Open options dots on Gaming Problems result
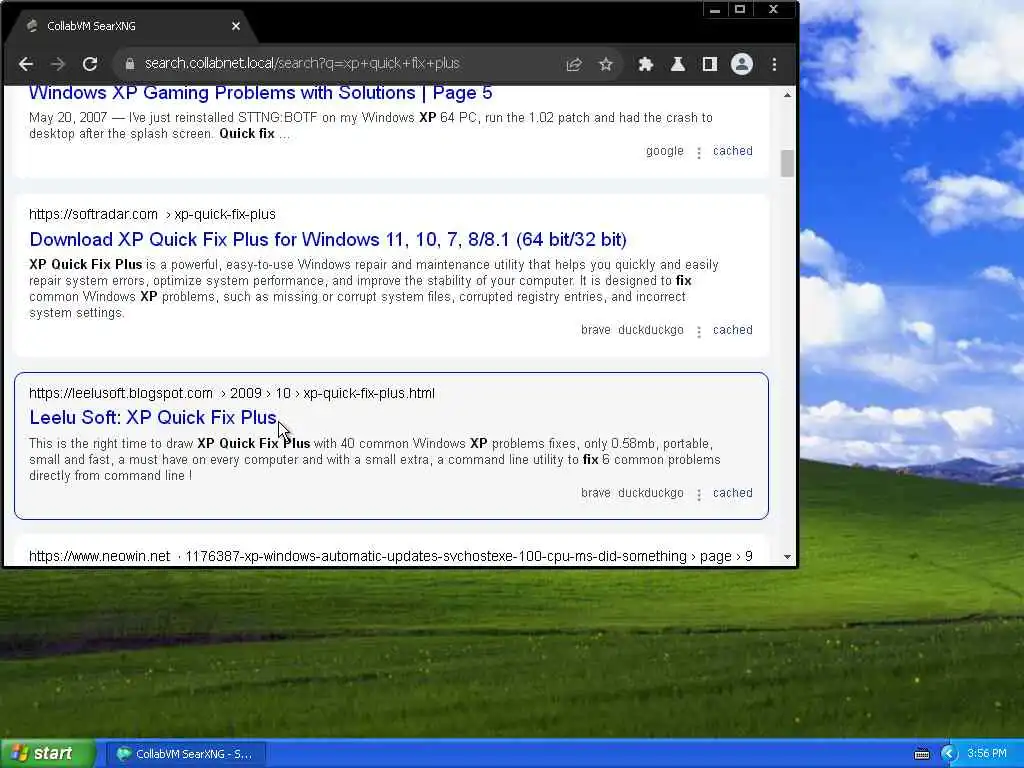The width and height of the screenshot is (1024, 768). tap(699, 152)
